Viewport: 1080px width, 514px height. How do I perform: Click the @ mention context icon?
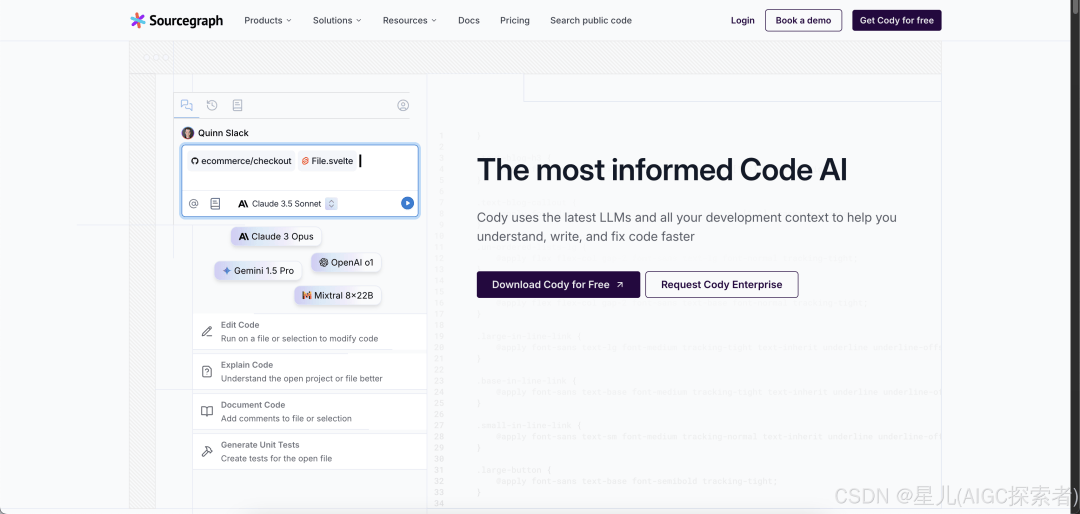(194, 203)
